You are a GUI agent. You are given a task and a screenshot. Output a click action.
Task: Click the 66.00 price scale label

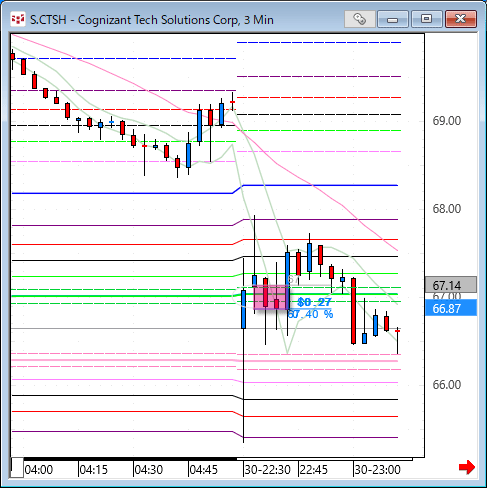click(447, 385)
